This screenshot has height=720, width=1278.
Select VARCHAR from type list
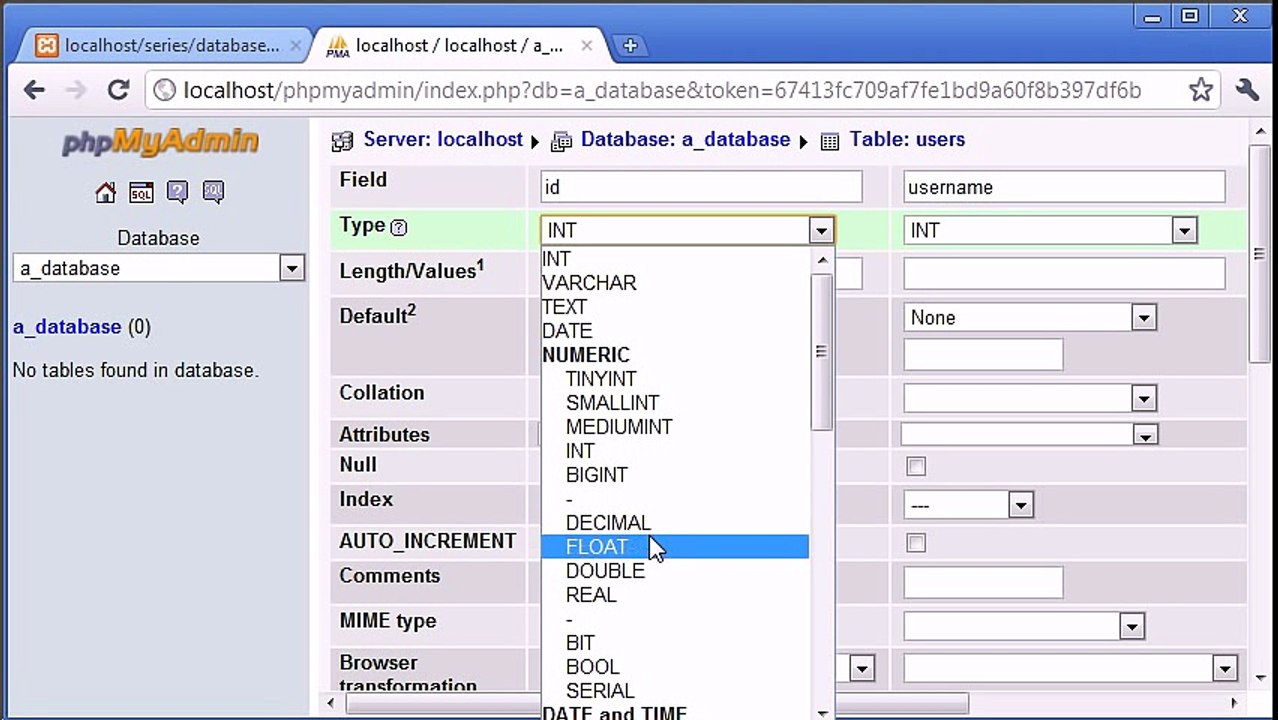pyautogui.click(x=675, y=283)
